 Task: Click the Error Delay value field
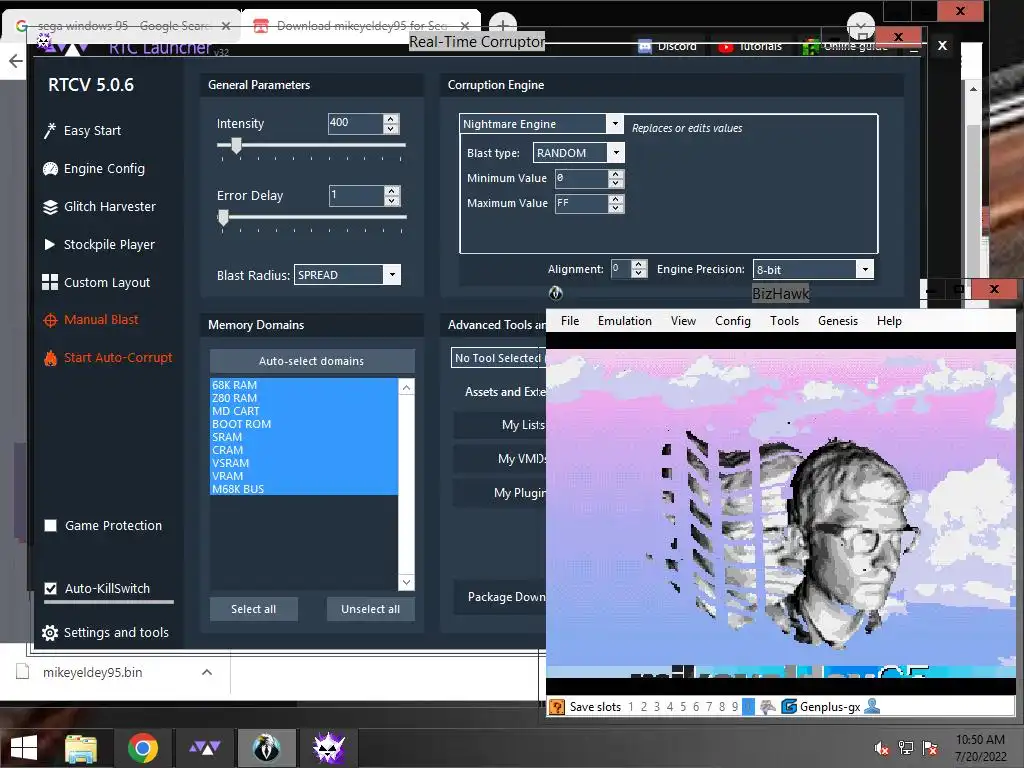pyautogui.click(x=356, y=195)
